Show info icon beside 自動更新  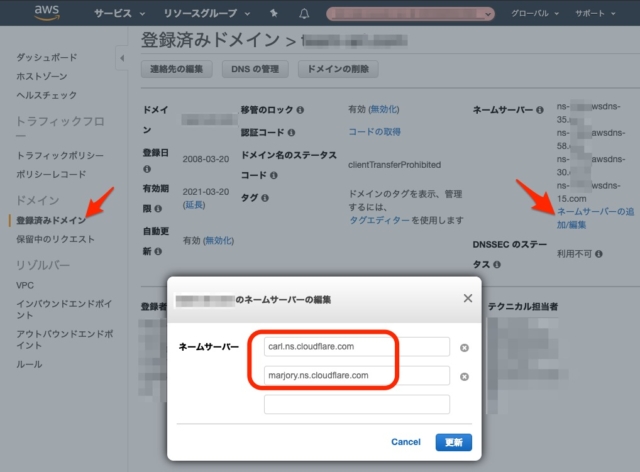tap(158, 251)
